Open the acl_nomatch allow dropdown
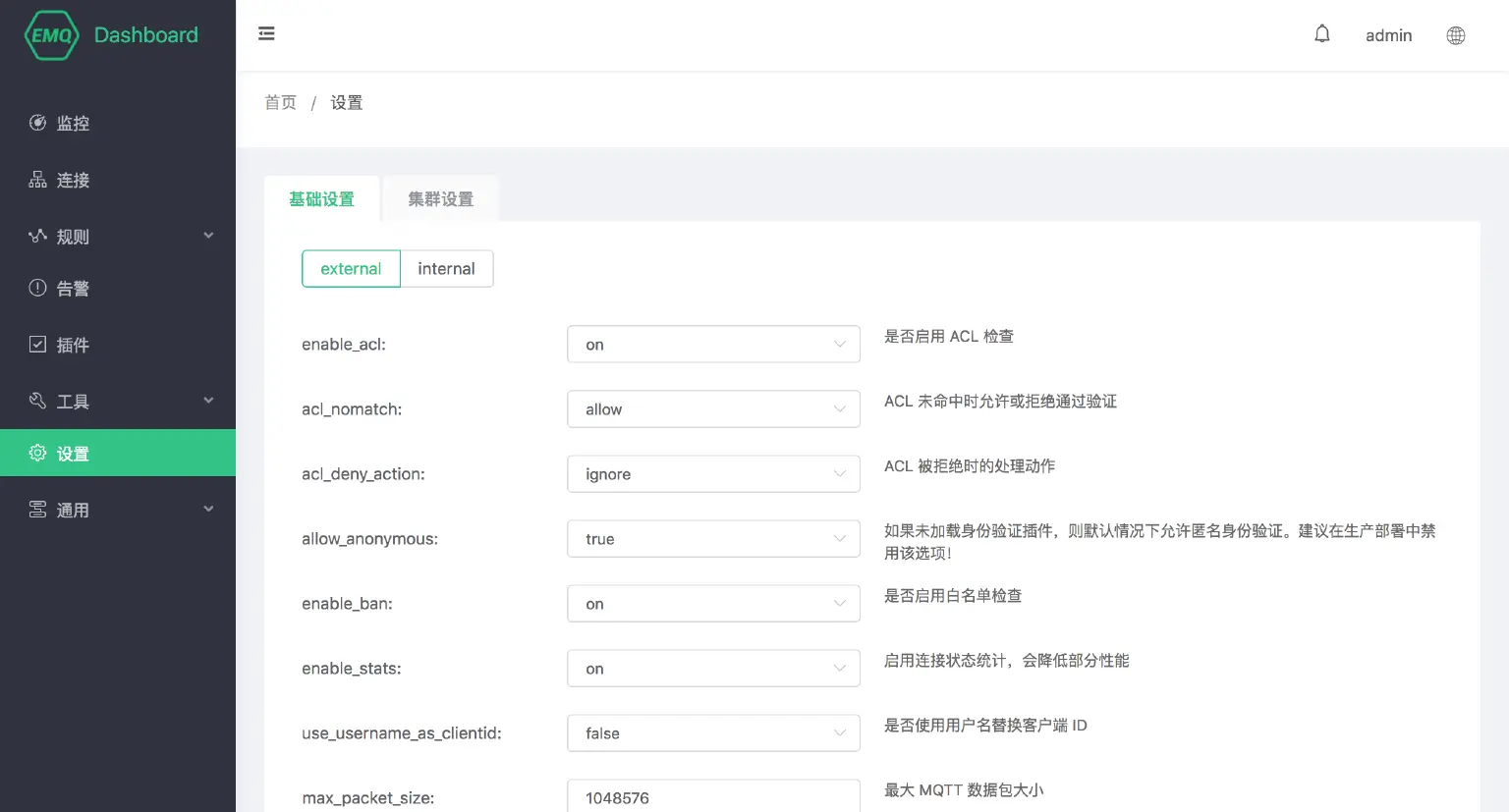 point(713,409)
